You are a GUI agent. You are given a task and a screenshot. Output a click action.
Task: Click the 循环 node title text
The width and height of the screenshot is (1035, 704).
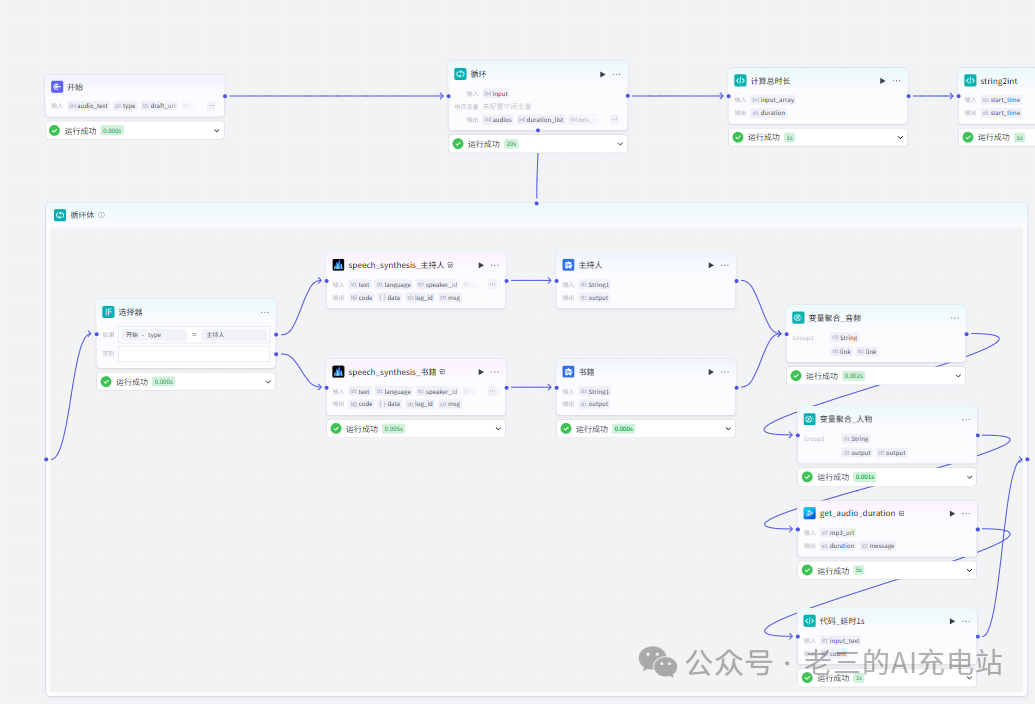coord(479,74)
